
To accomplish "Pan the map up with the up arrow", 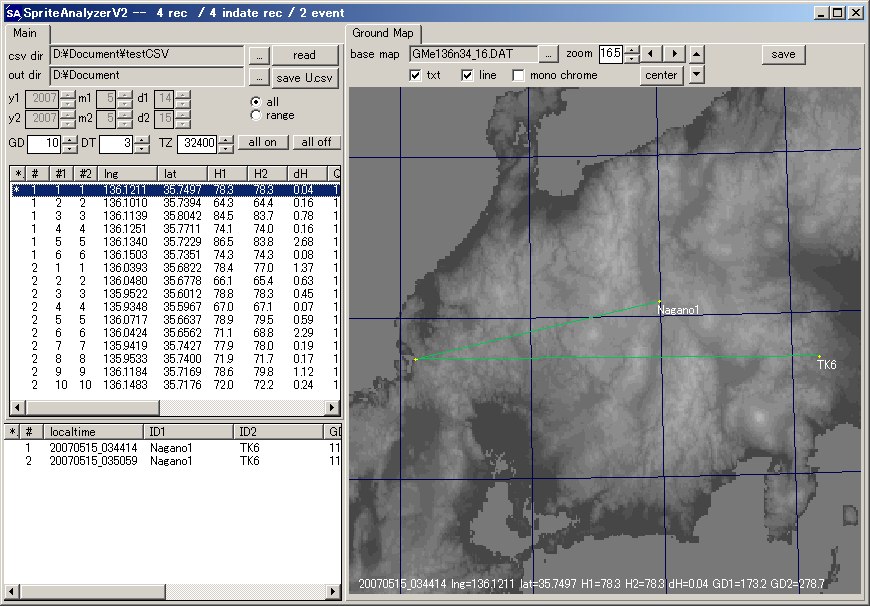I will click(x=697, y=54).
